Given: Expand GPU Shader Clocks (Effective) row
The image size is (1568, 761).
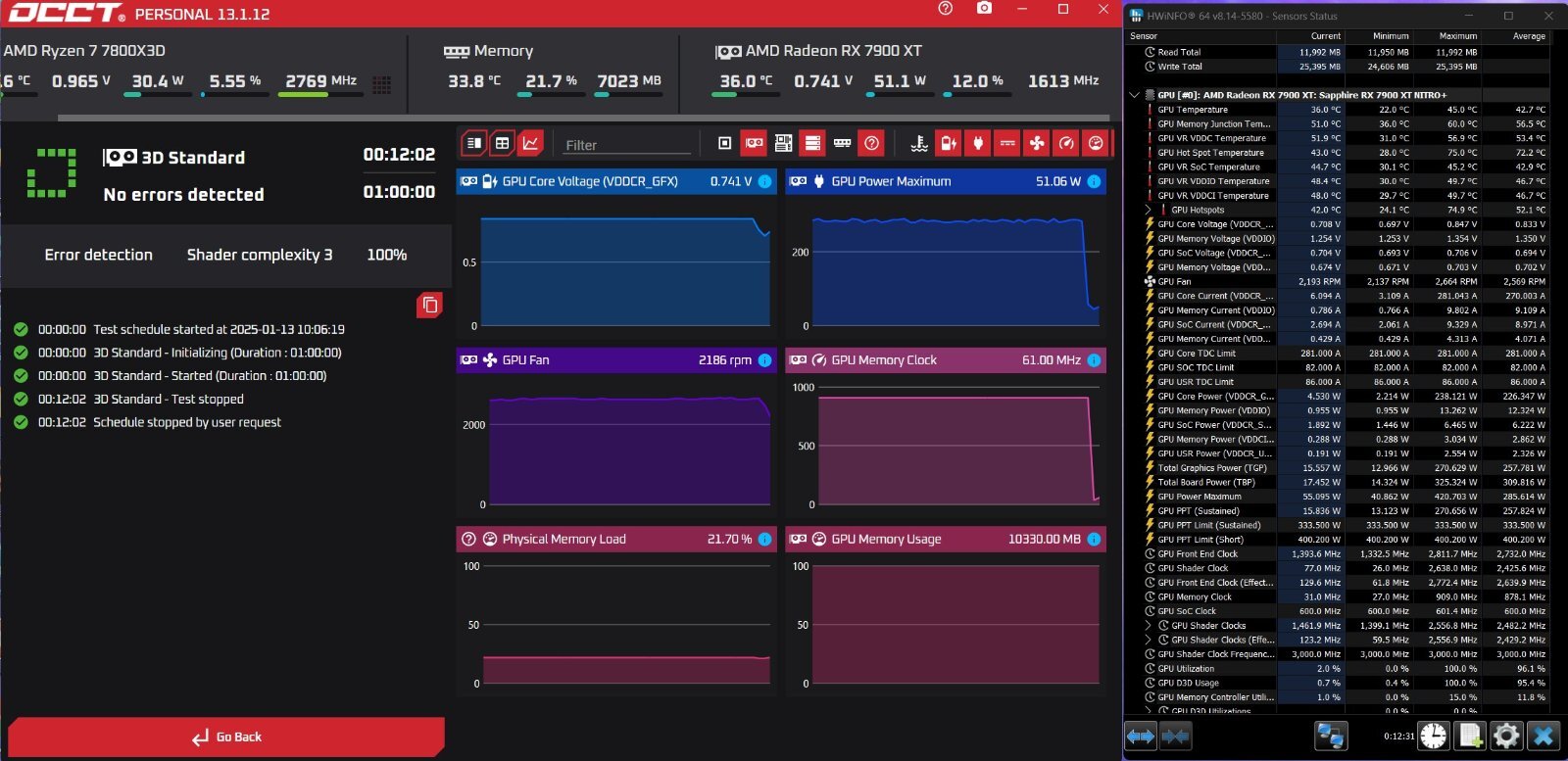Looking at the screenshot, I should click(x=1149, y=640).
